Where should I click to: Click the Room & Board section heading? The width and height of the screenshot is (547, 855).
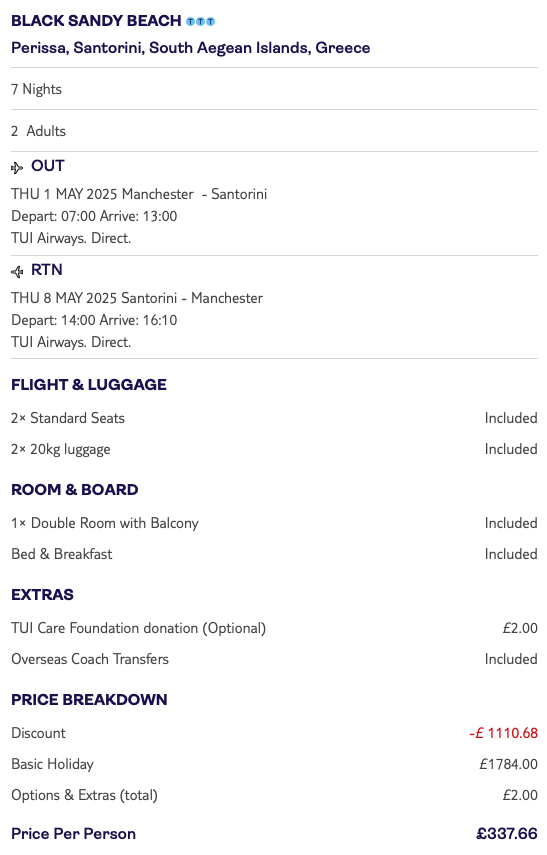[x=75, y=490]
